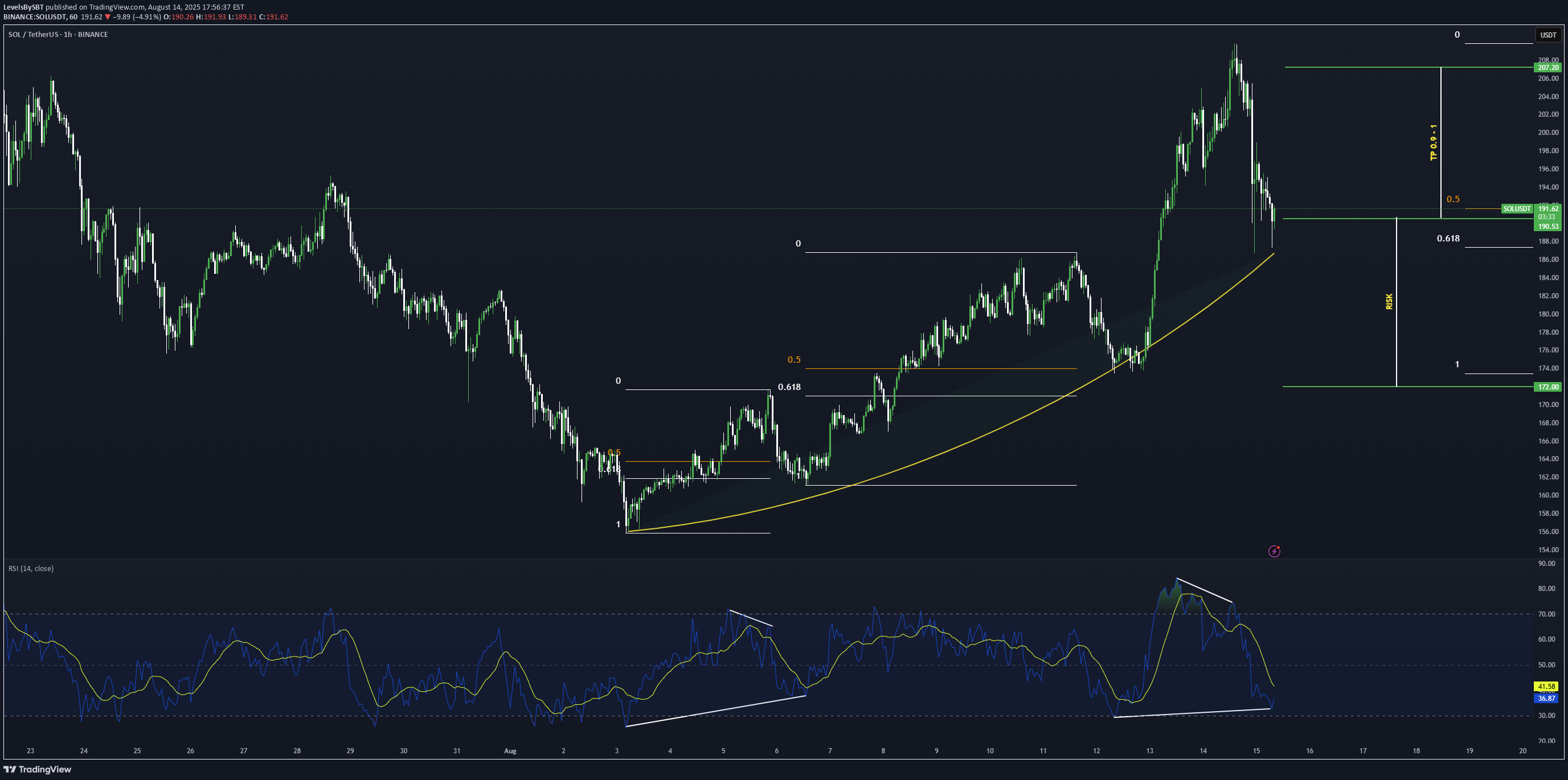Viewport: 1568px width, 780px height.
Task: Select the TP 0.9 - 1 vertical label
Action: point(1434,142)
